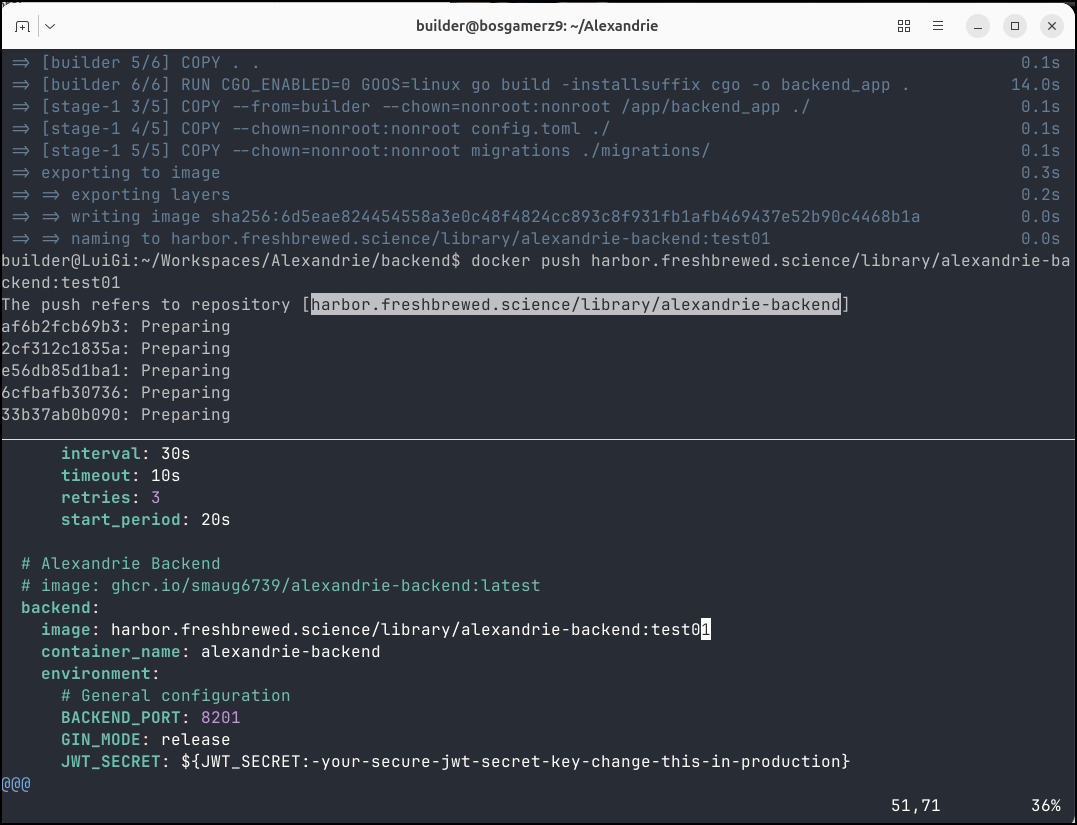This screenshot has height=825, width=1077.
Task: Click the af6b2fcb69b3 layer line
Action: coord(115,327)
